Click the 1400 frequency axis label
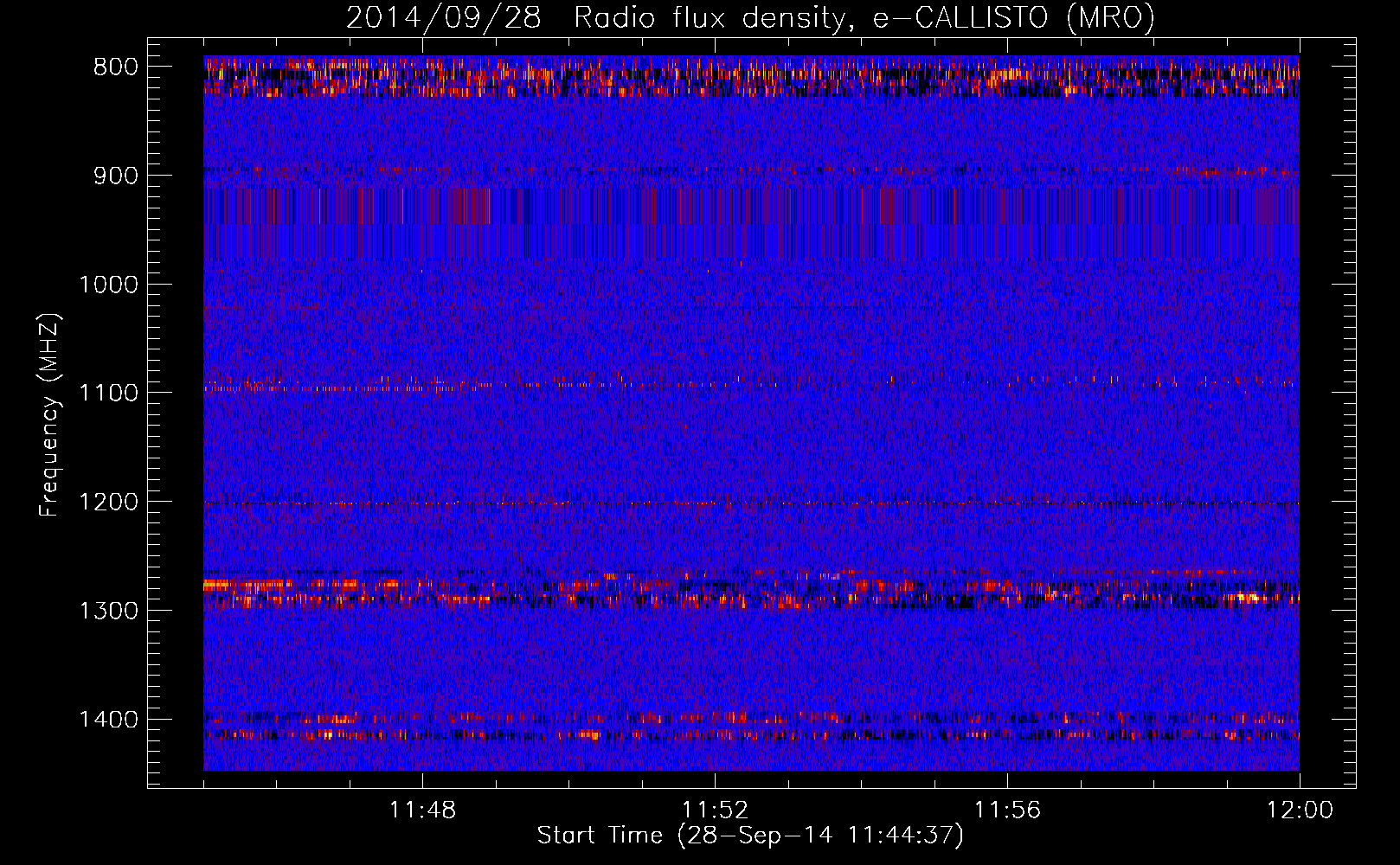1400x865 pixels. 108,719
